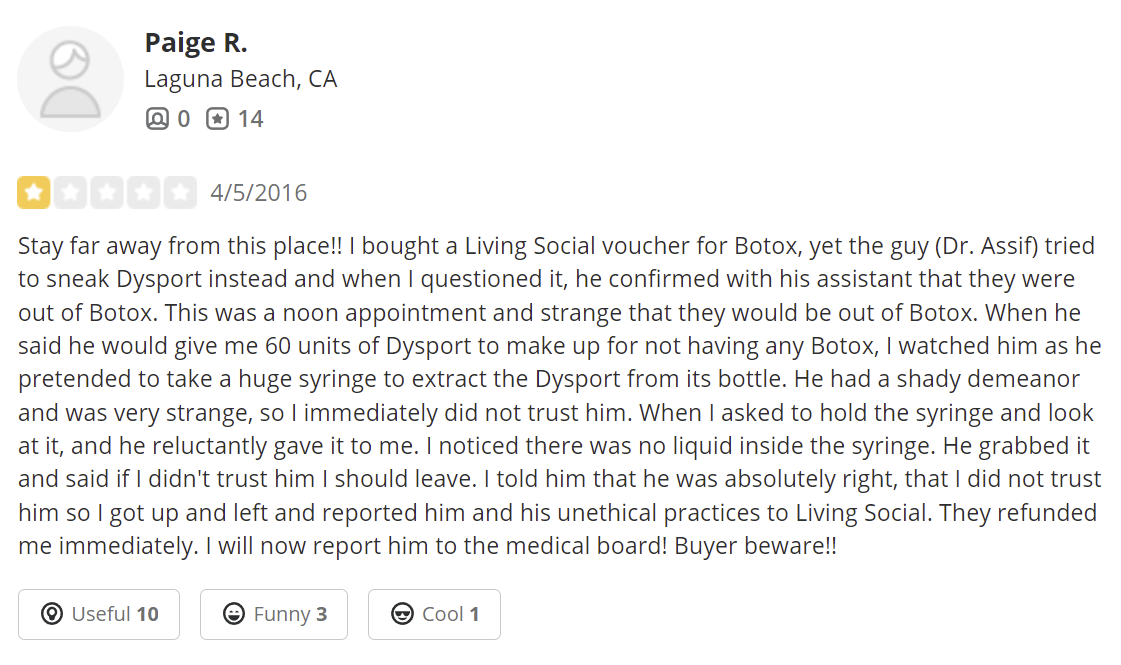Click the fourth empty rating star
The width and height of the screenshot is (1121, 665).
pos(143,192)
